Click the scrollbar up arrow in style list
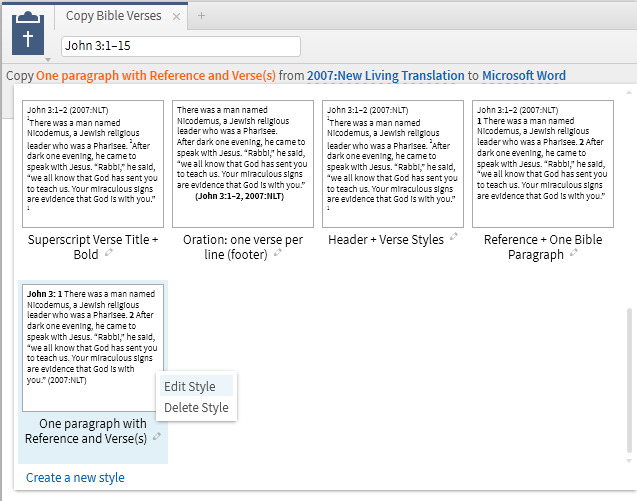Screen dimensions: 637x501 (629, 93)
